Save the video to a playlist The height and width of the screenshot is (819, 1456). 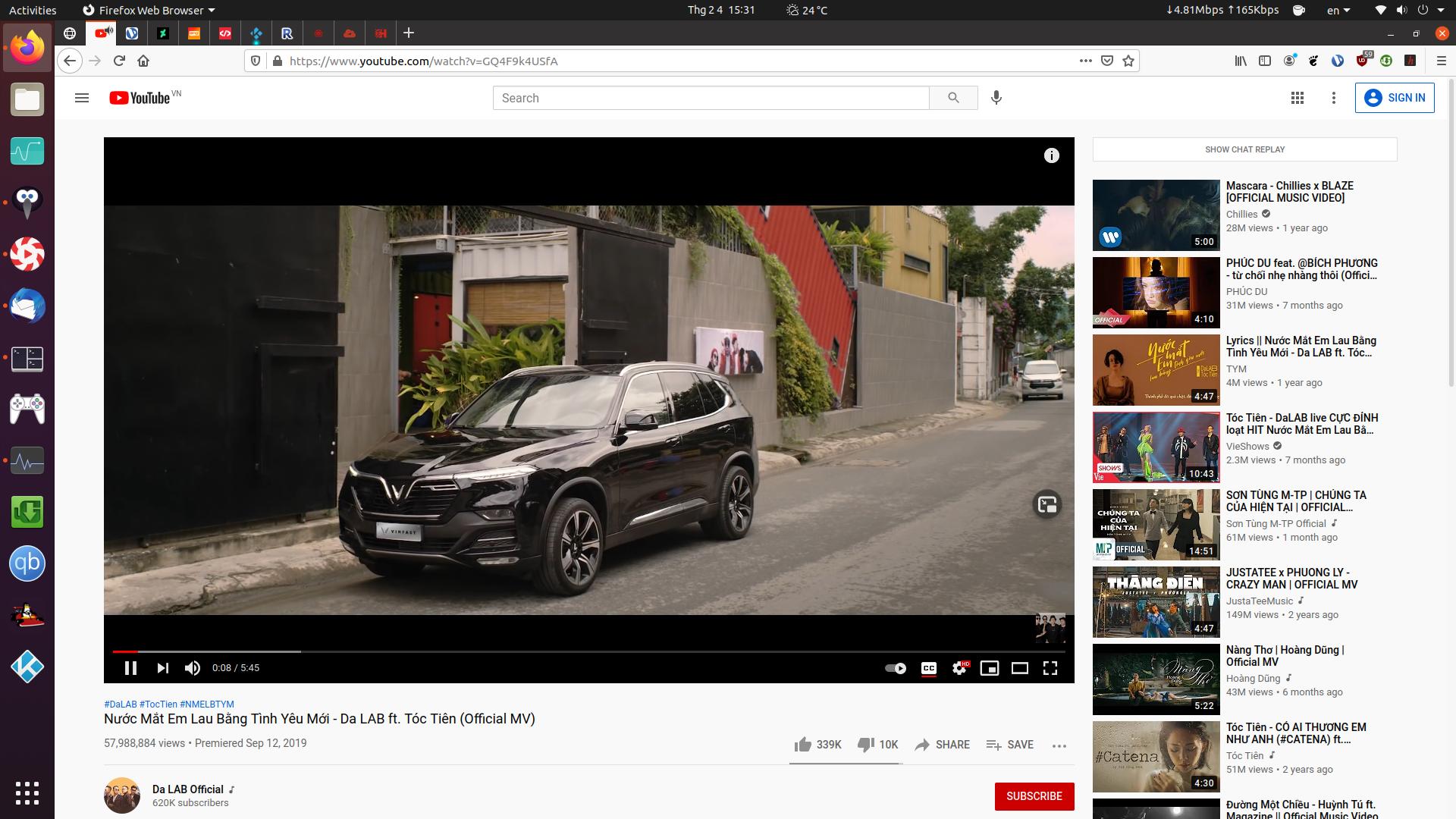(x=1009, y=745)
